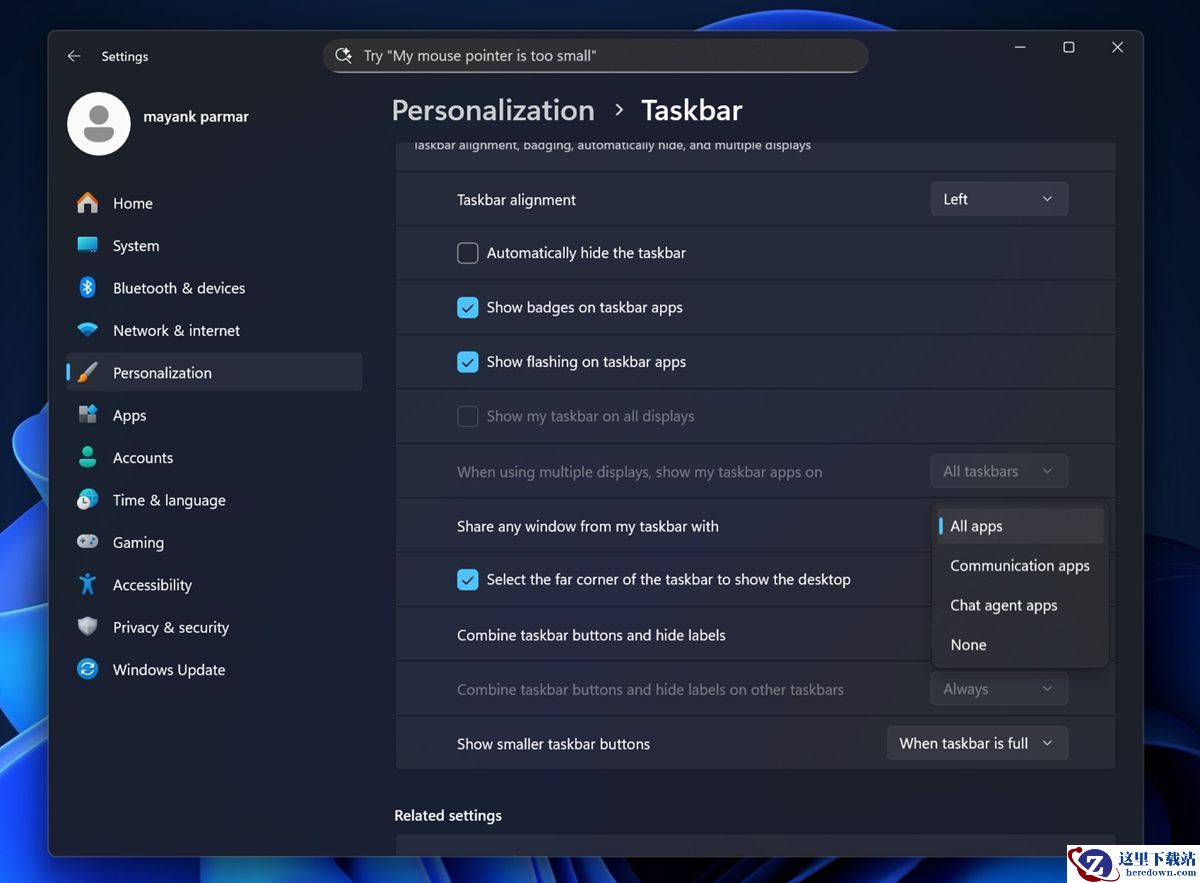Select the Network & internet Wi-Fi icon
The width and height of the screenshot is (1200, 883).
[x=88, y=330]
